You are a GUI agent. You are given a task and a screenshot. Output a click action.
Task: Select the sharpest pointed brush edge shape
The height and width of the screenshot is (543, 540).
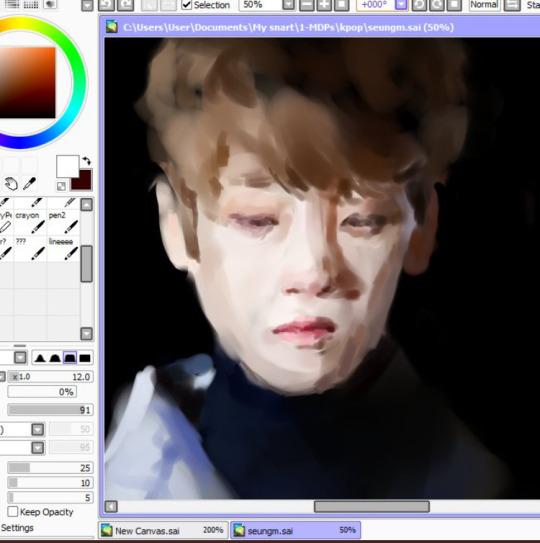click(40, 358)
